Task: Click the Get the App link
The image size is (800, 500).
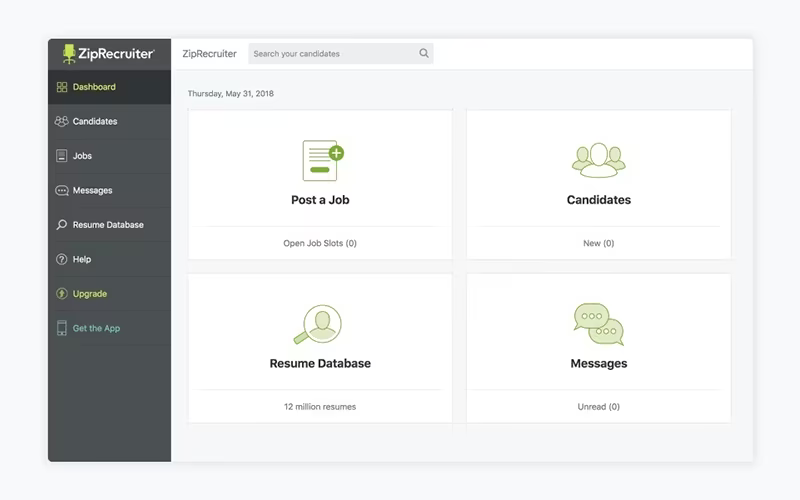Action: tap(110, 328)
